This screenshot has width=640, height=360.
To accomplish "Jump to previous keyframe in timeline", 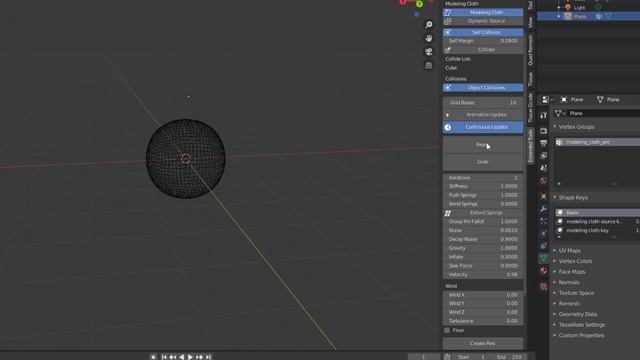I will pos(173,357).
